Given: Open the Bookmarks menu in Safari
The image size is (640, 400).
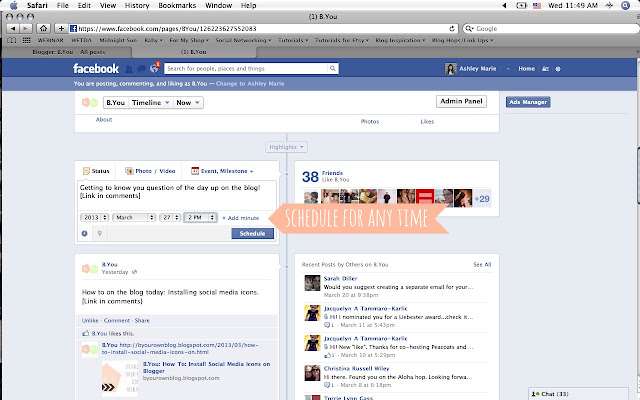Looking at the screenshot, I should (177, 5).
